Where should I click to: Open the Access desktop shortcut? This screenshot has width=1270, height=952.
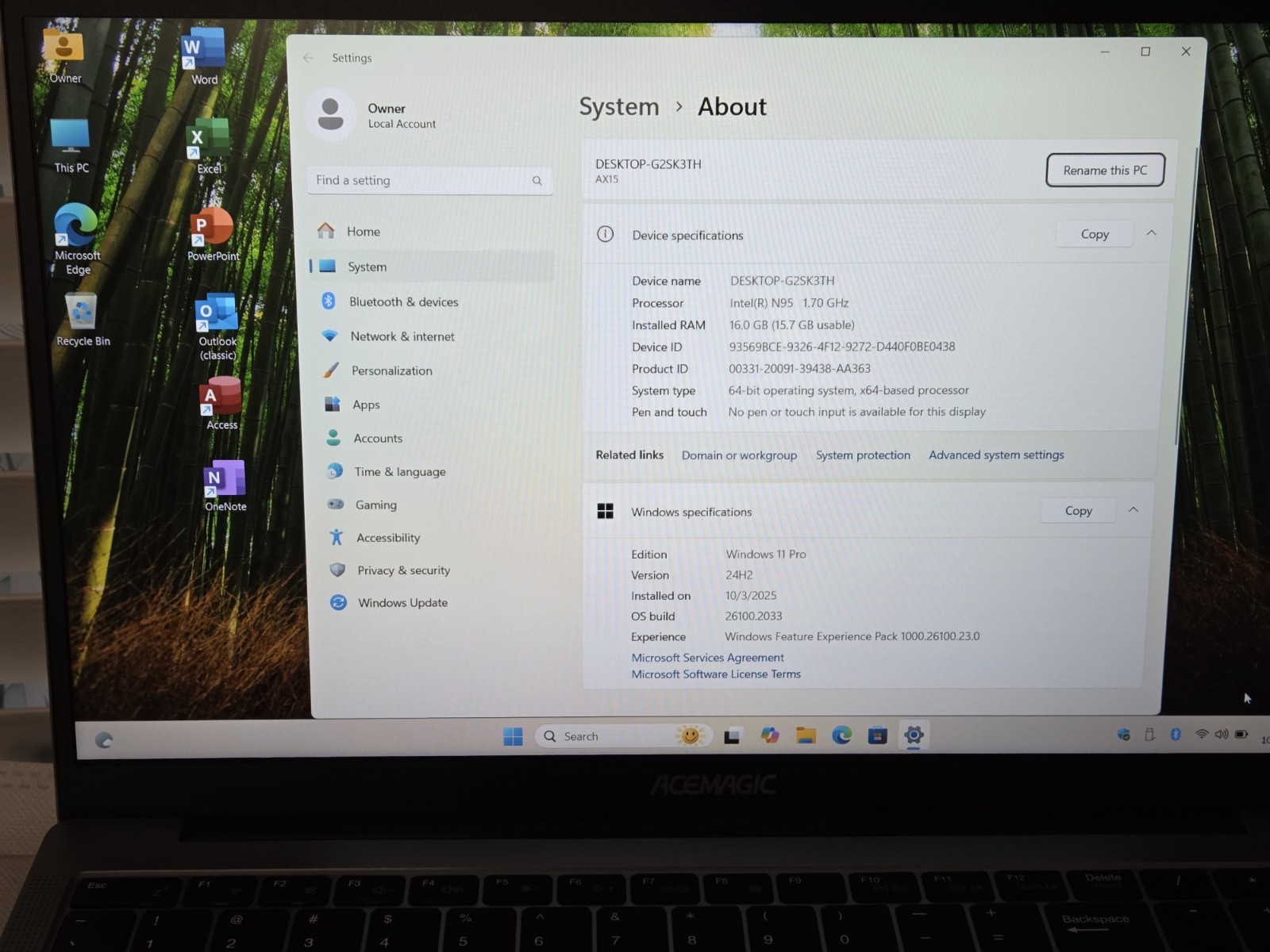click(x=221, y=403)
